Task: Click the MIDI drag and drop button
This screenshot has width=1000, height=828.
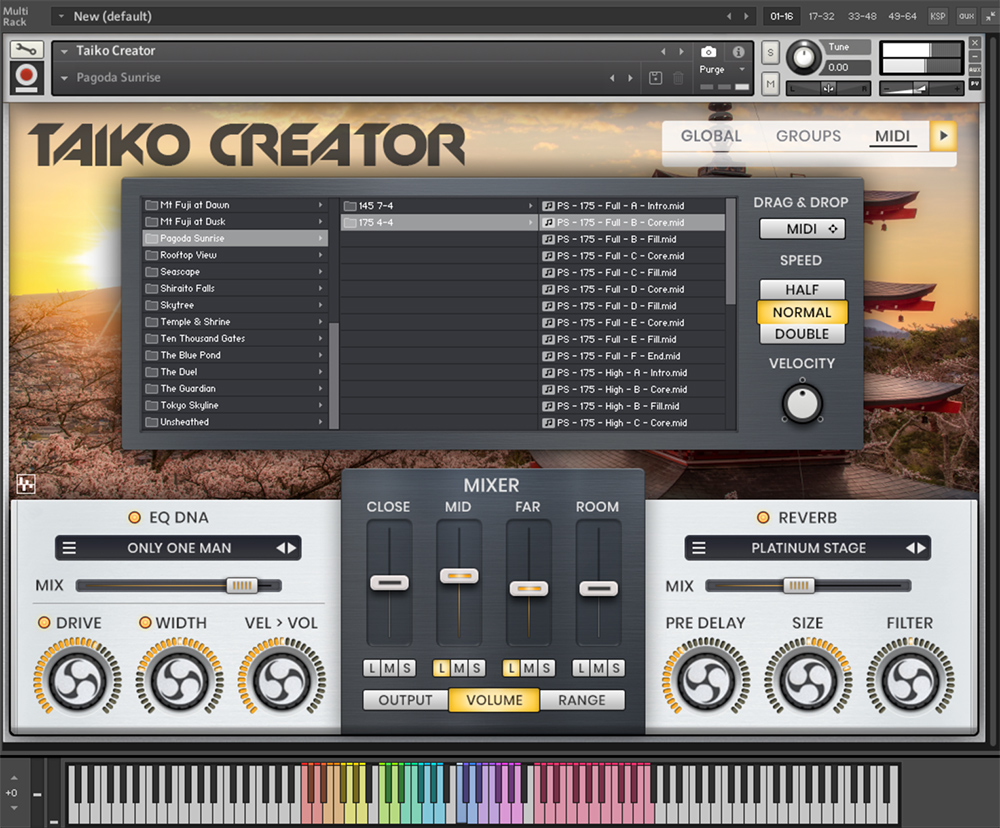Action: tap(802, 228)
